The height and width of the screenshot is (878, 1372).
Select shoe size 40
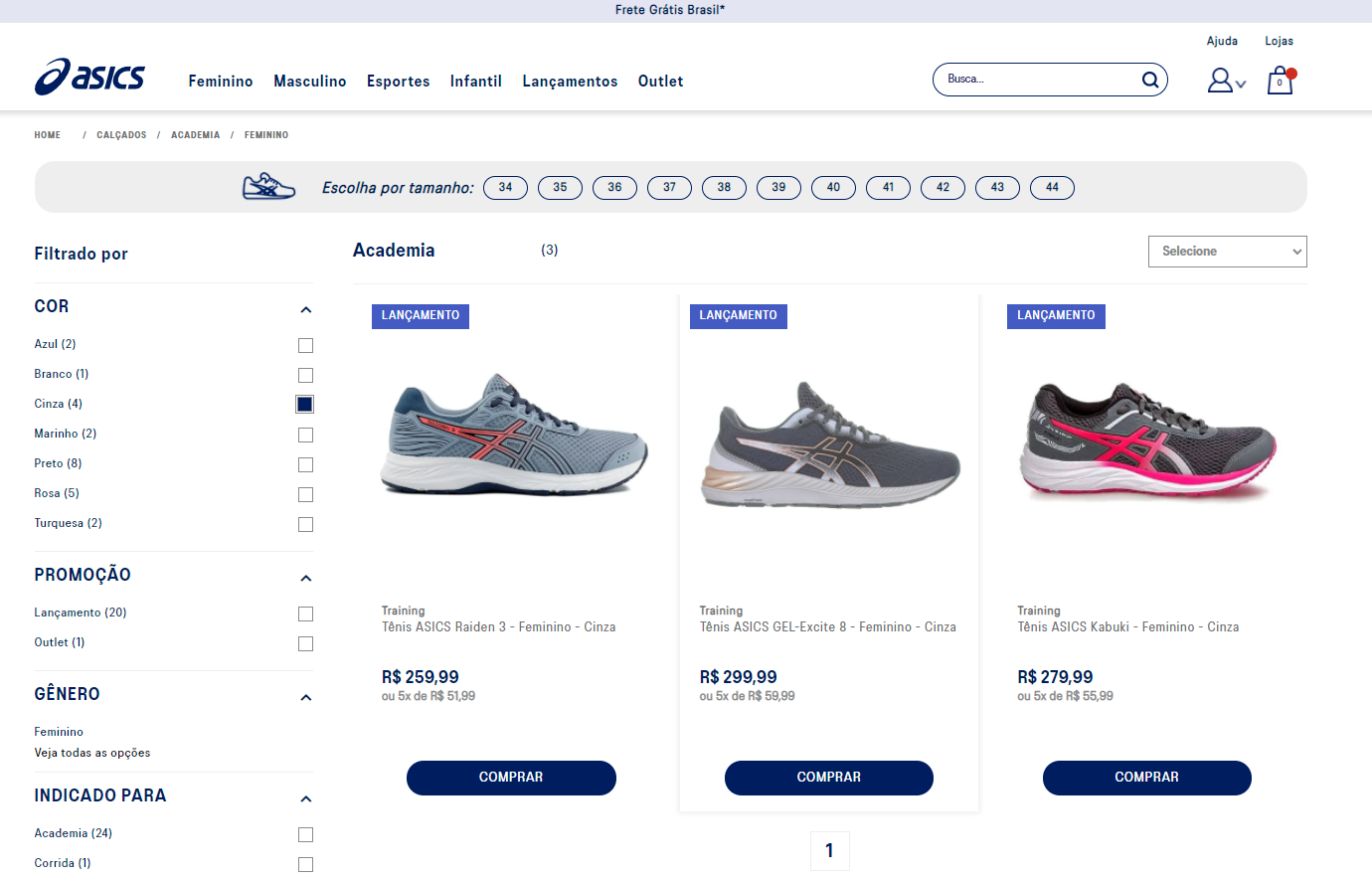point(833,187)
